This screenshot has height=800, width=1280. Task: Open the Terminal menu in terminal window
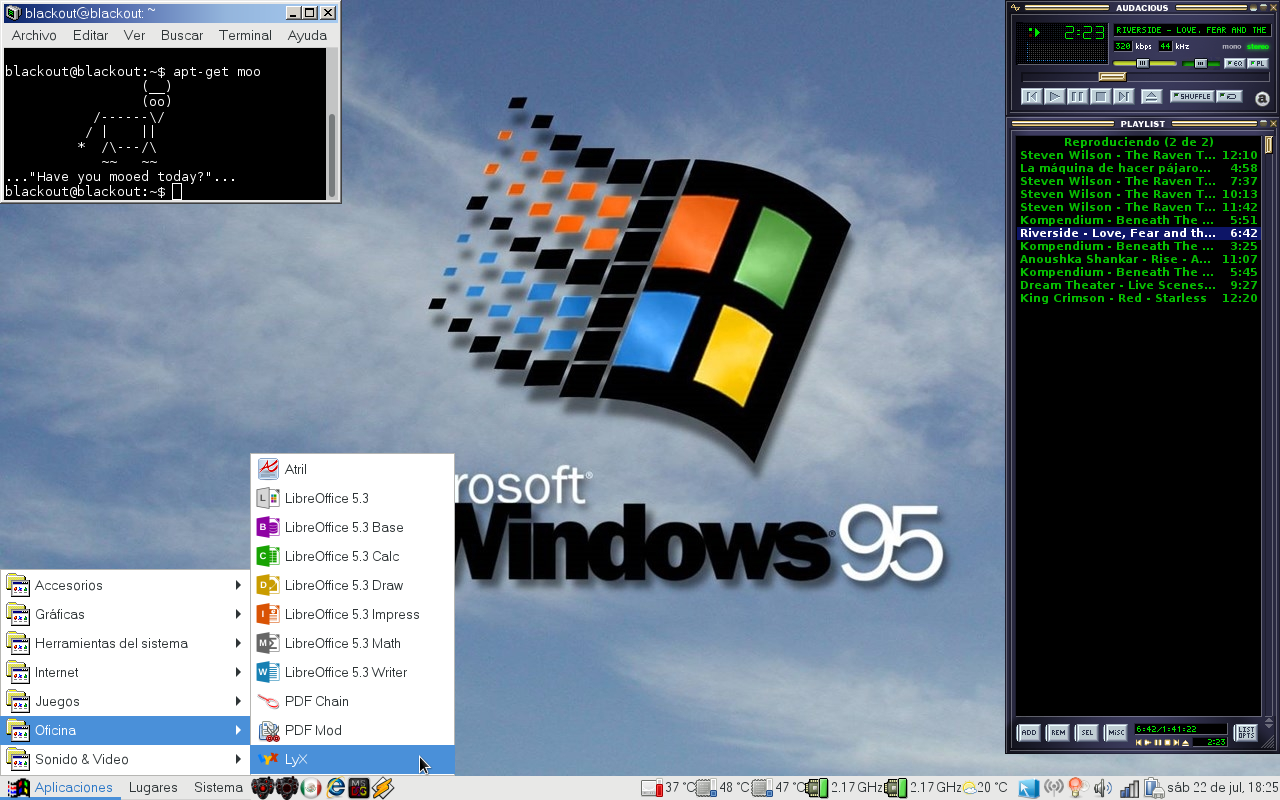[x=245, y=35]
